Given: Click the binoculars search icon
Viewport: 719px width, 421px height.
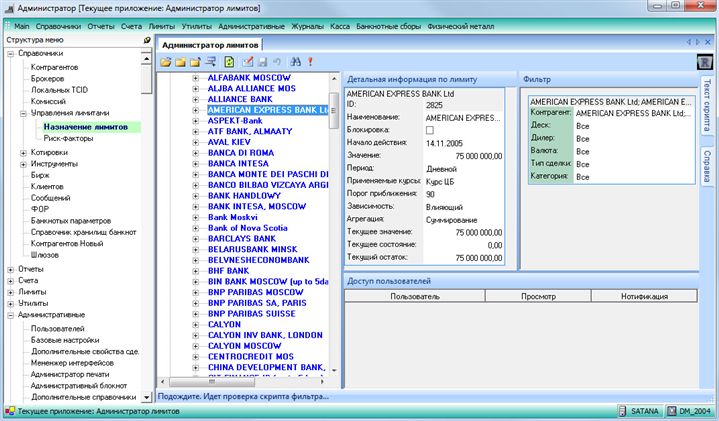Looking at the screenshot, I should 296,62.
